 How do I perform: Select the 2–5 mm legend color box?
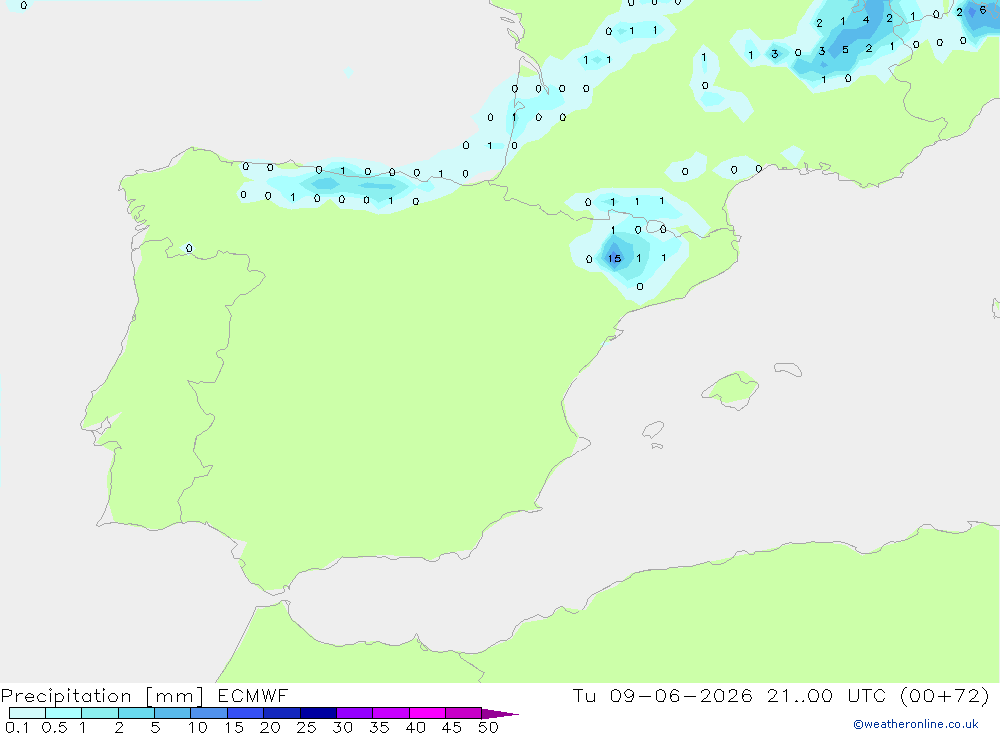[x=136, y=713]
